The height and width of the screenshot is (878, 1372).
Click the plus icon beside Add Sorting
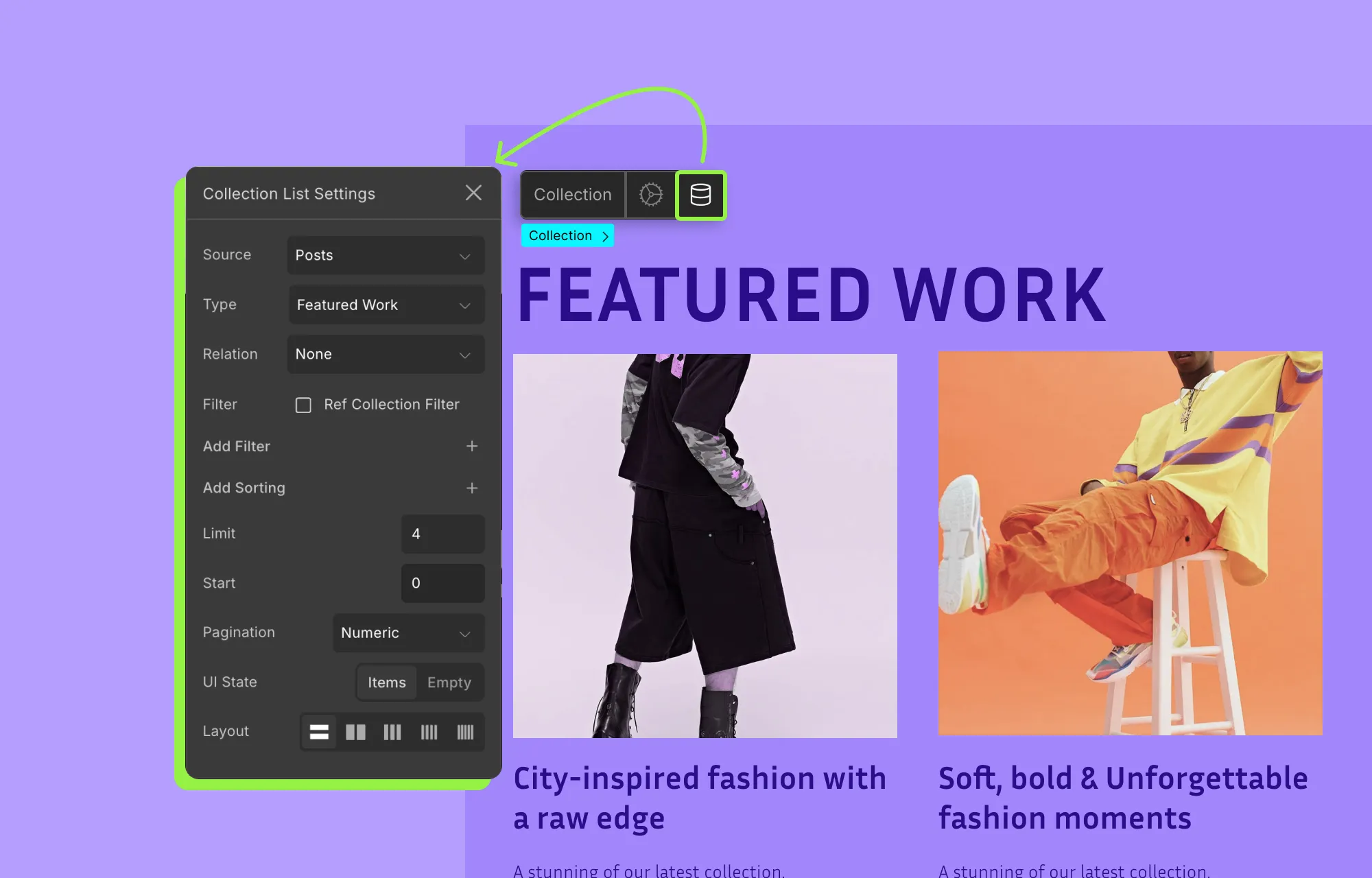pyautogui.click(x=472, y=488)
